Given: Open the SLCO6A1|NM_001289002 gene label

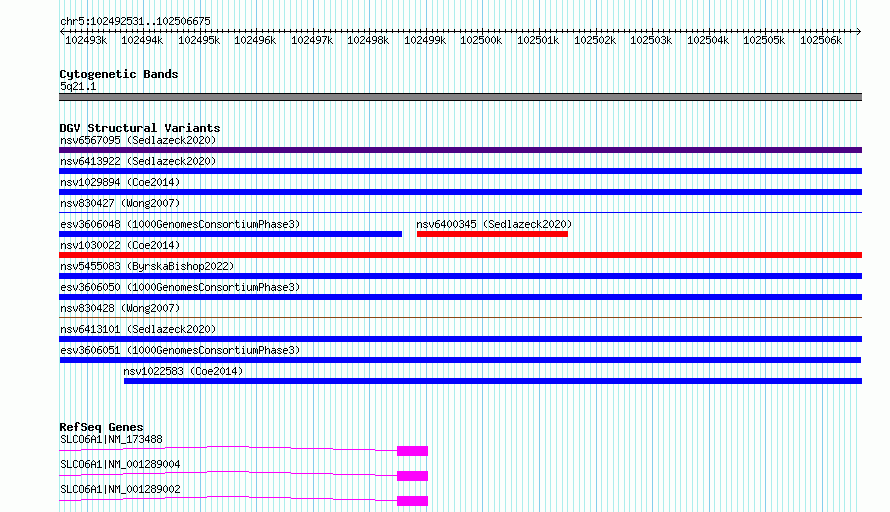Looking at the screenshot, I should 120,489.
